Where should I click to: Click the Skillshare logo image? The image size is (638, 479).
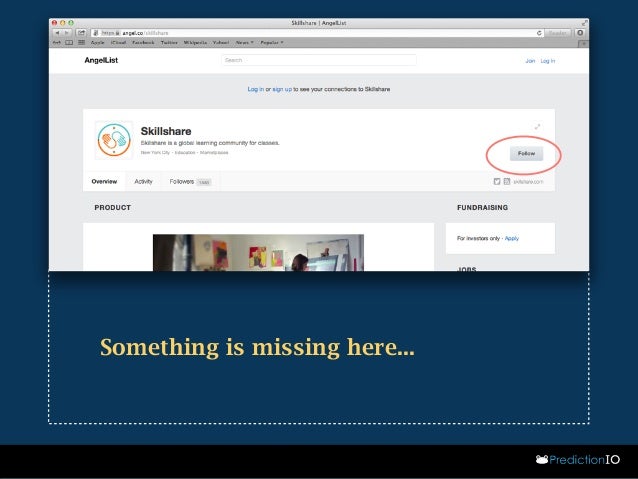[114, 140]
